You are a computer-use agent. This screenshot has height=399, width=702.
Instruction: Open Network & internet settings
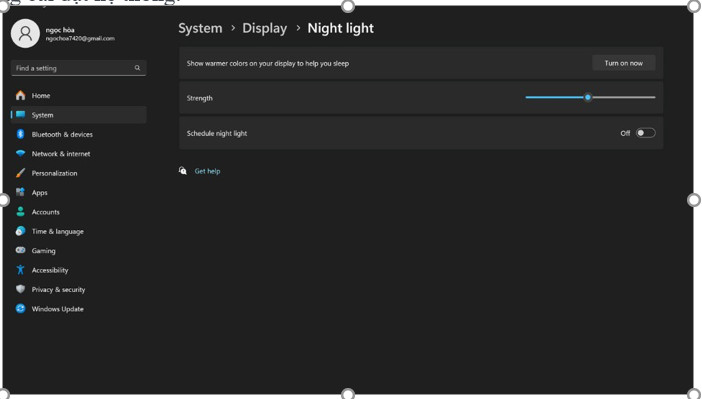(x=78, y=154)
